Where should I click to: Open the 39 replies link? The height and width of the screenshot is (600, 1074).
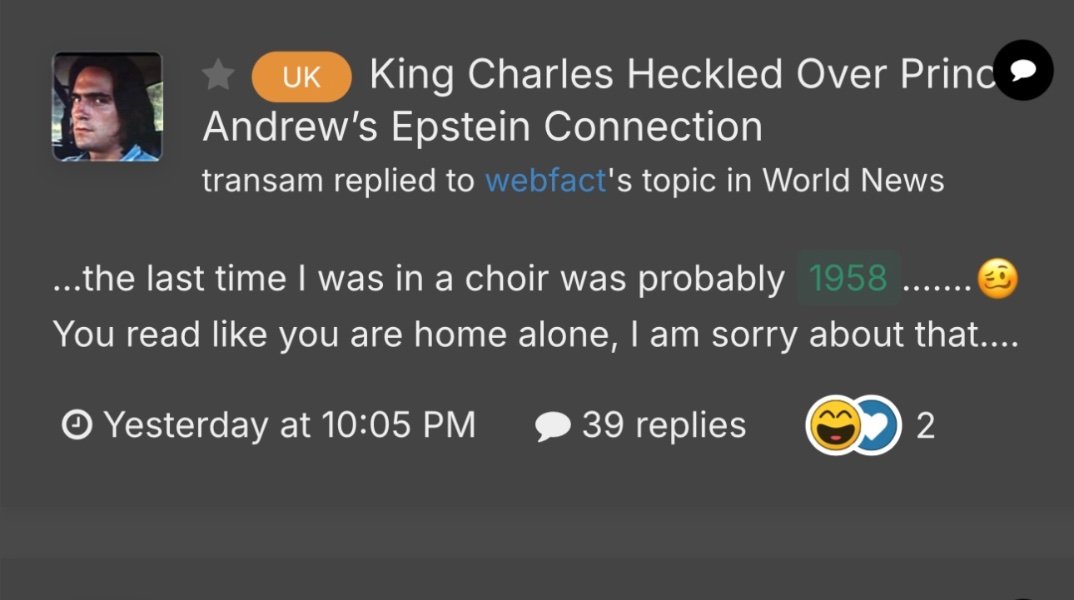[664, 425]
